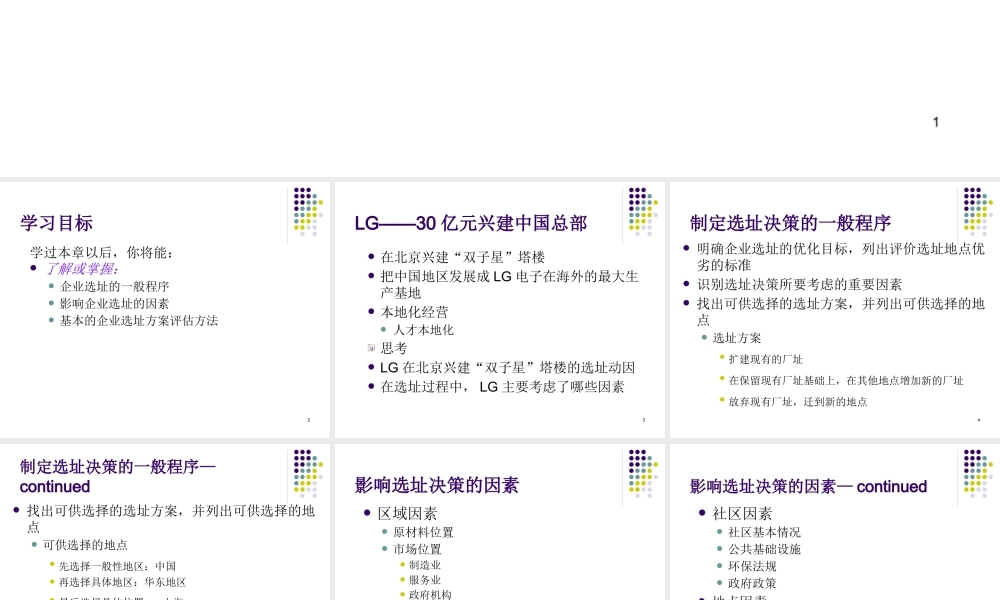Click page number 4 on the slide
Screen dimensions: 1000x600
(979, 420)
